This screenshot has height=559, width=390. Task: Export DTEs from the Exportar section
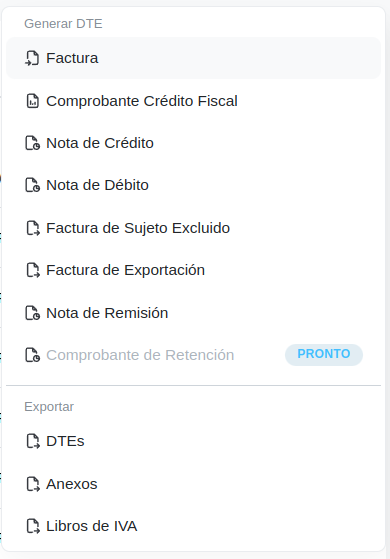coord(194,441)
